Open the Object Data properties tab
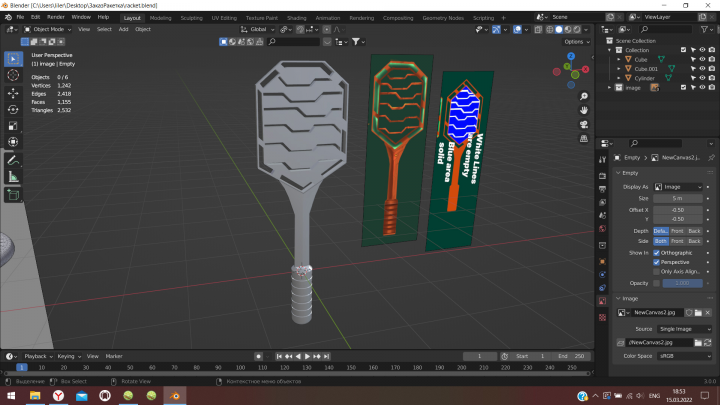 coord(602,301)
